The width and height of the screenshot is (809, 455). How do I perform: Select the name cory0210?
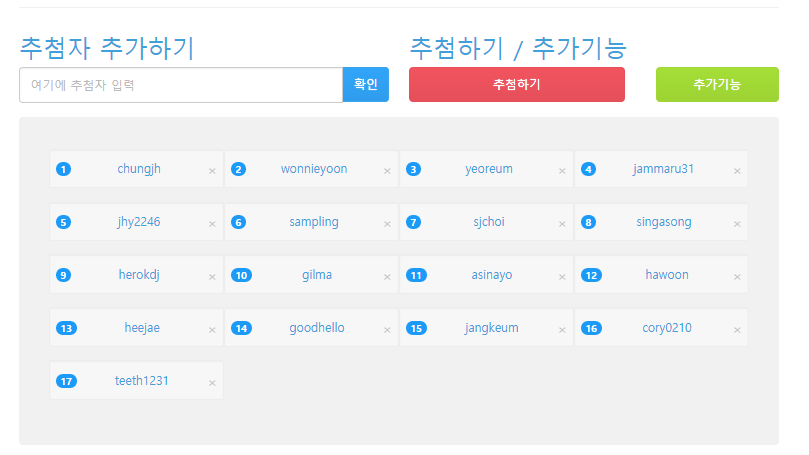(667, 328)
